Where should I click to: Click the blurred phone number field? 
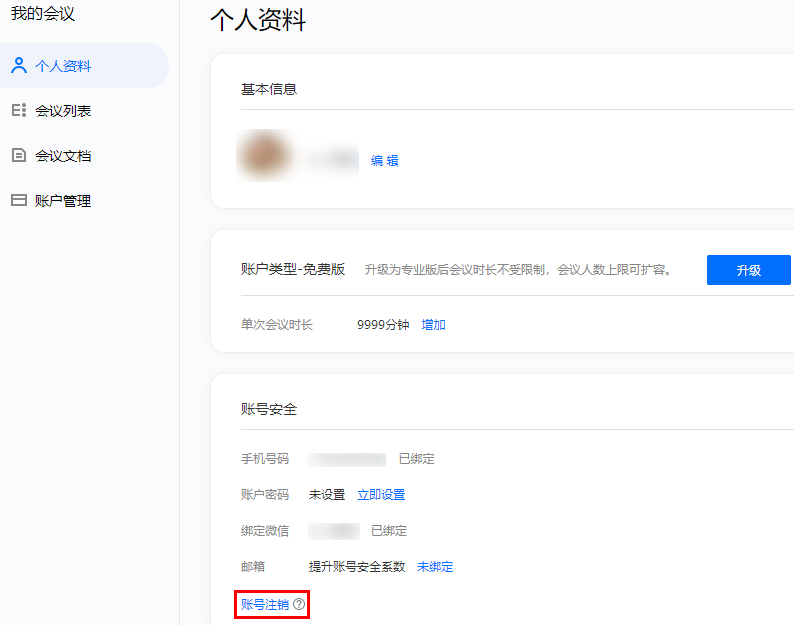pos(347,459)
